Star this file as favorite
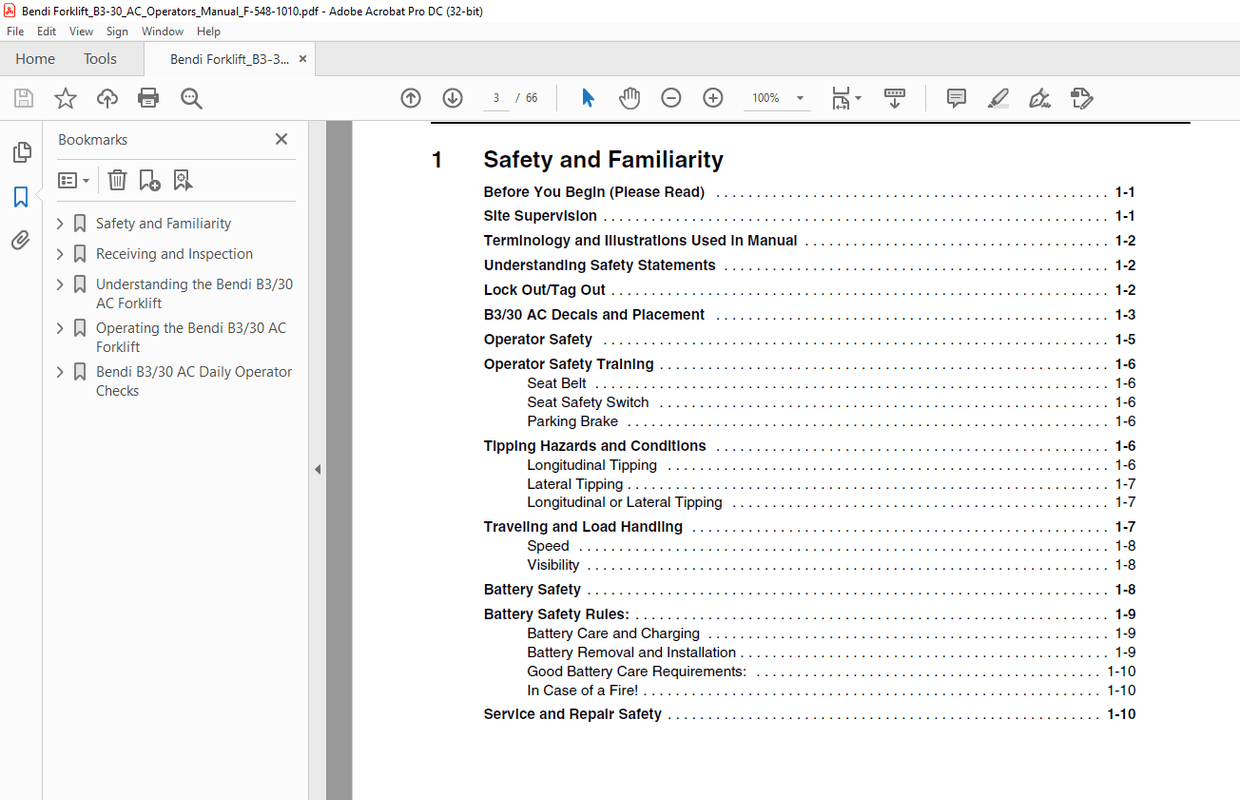 65,98
